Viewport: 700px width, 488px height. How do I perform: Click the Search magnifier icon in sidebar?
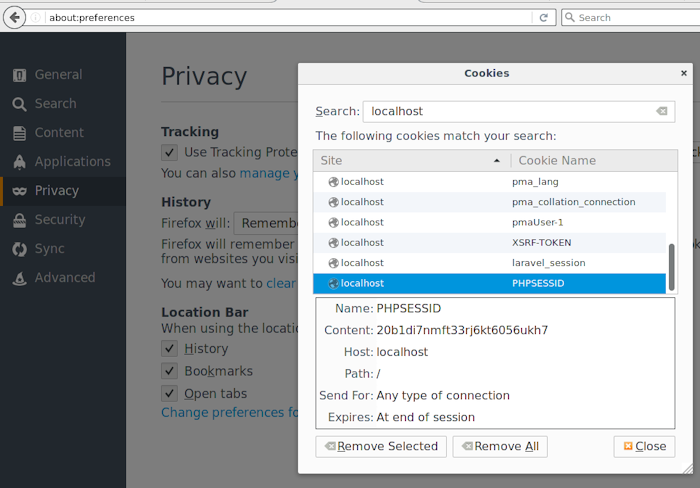(x=19, y=104)
